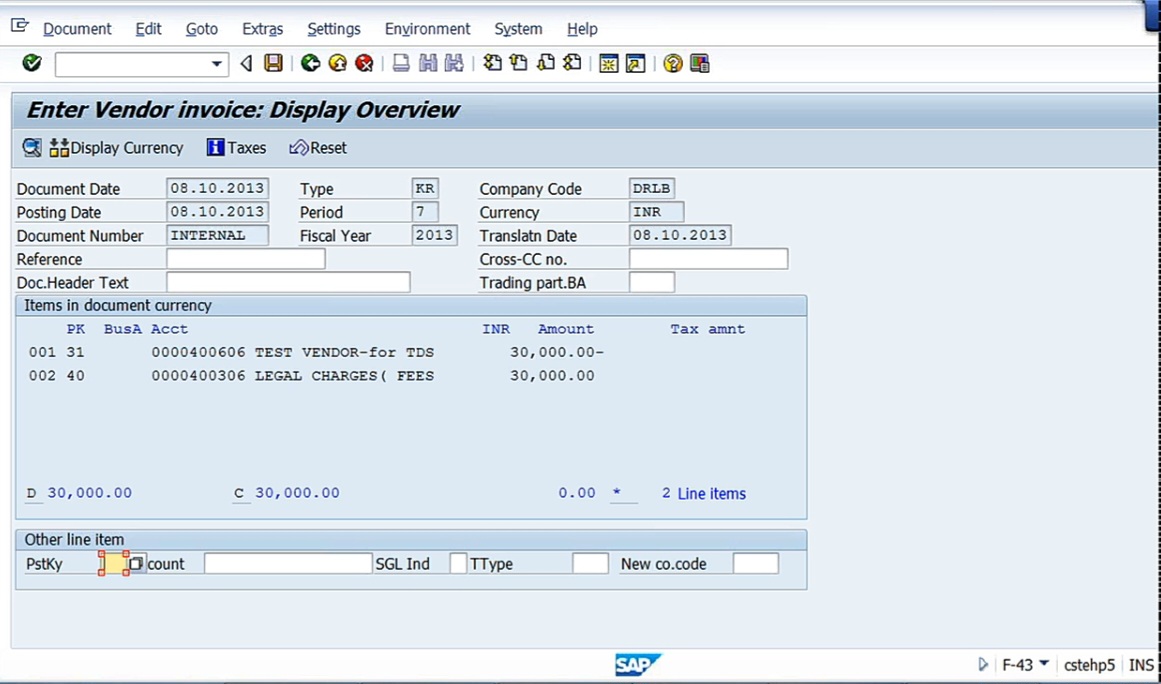Open the system menu icon left of Document
Viewport: 1161px width, 684px height.
[x=20, y=27]
